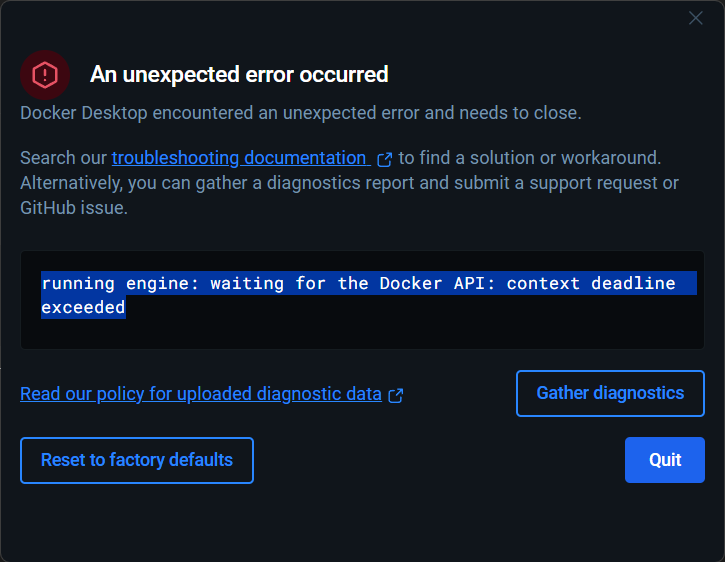Click the "Search our" text before the link

63,158
